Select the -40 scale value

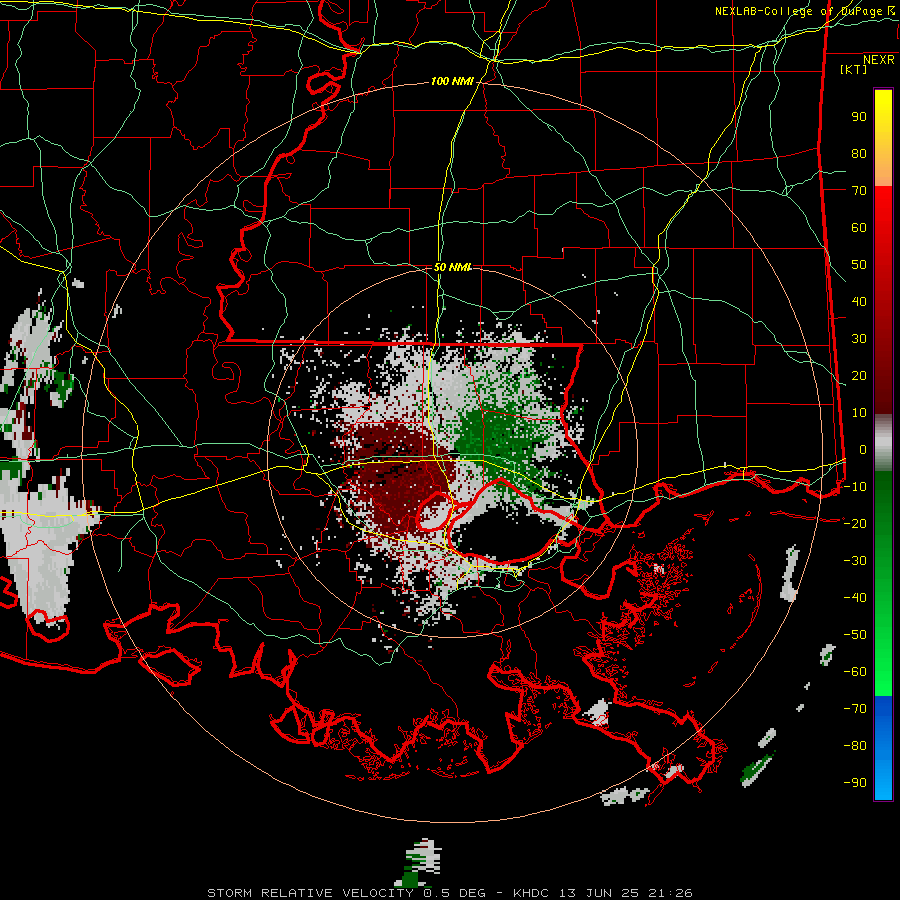855,598
